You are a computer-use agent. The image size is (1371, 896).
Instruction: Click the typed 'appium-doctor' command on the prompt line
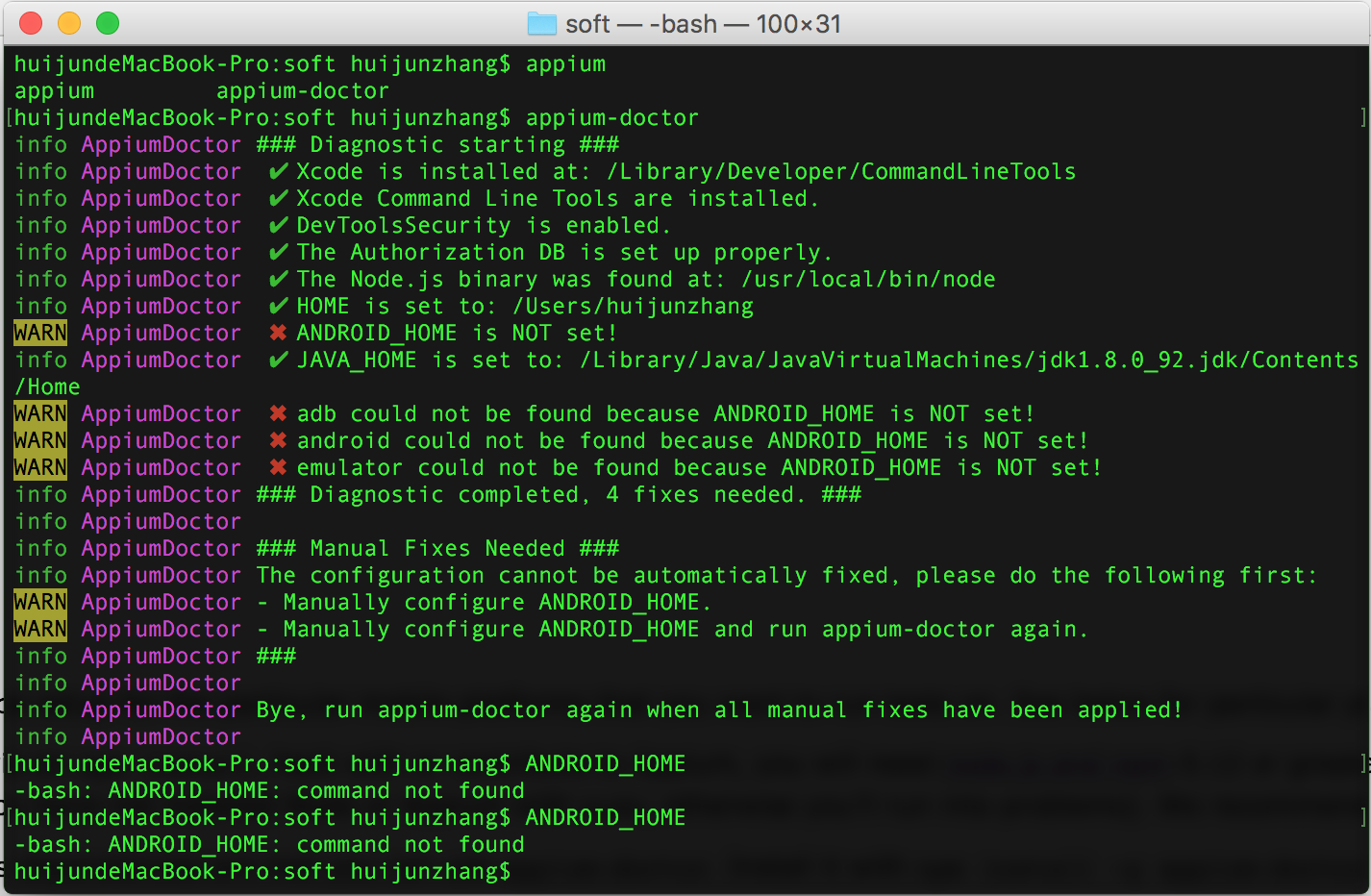click(x=612, y=117)
